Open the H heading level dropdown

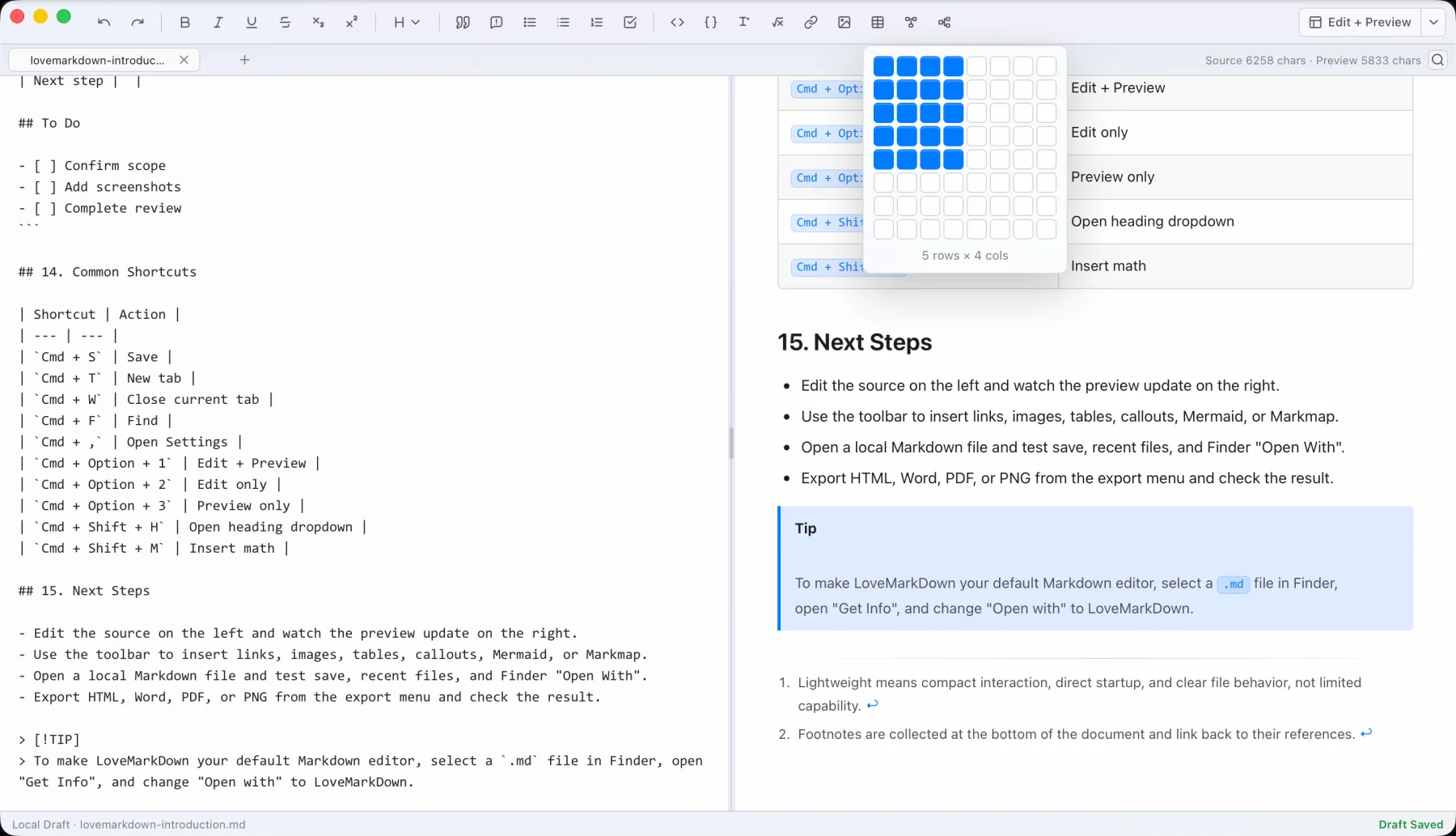click(x=407, y=23)
